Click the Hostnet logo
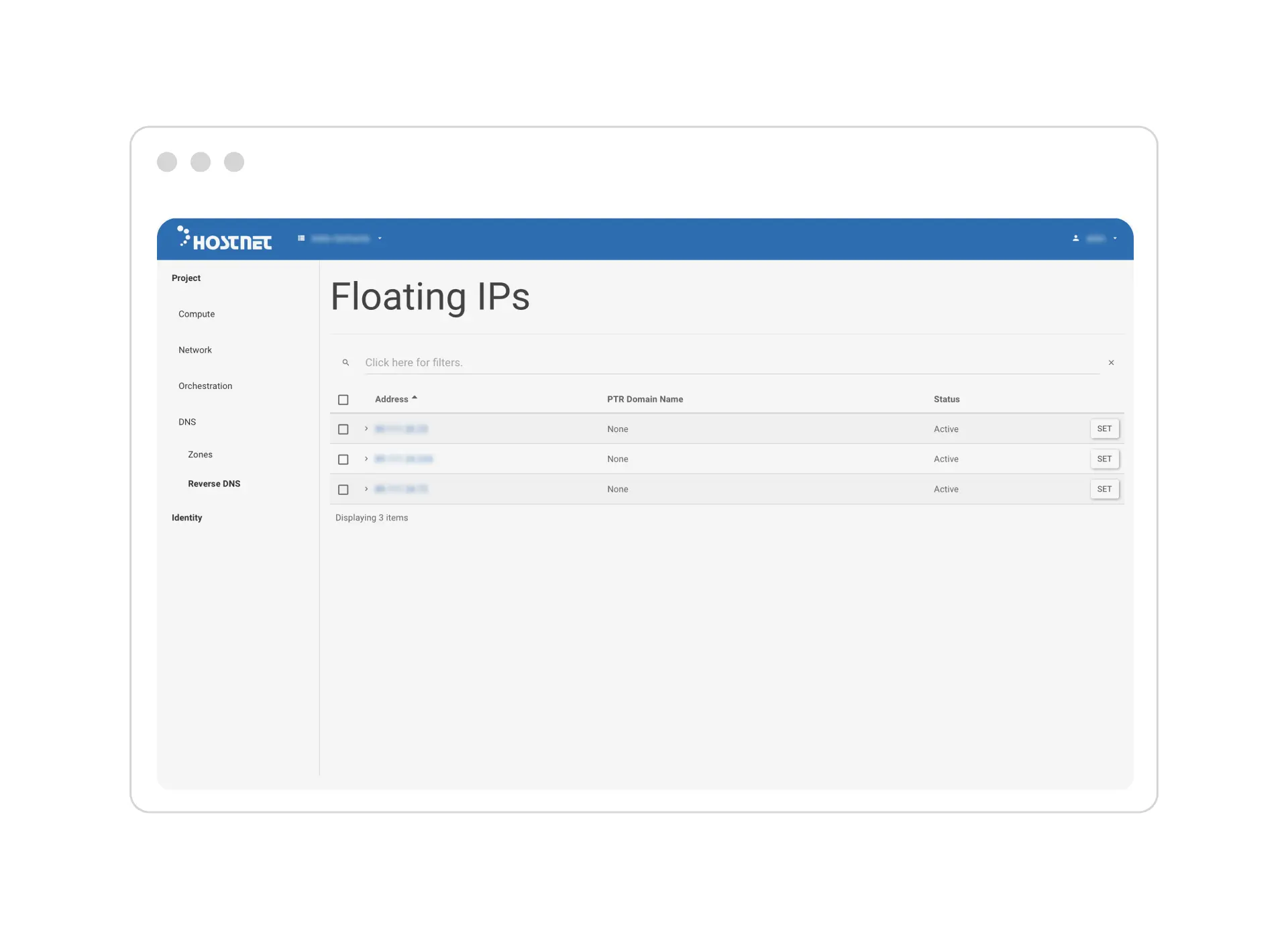 point(225,238)
